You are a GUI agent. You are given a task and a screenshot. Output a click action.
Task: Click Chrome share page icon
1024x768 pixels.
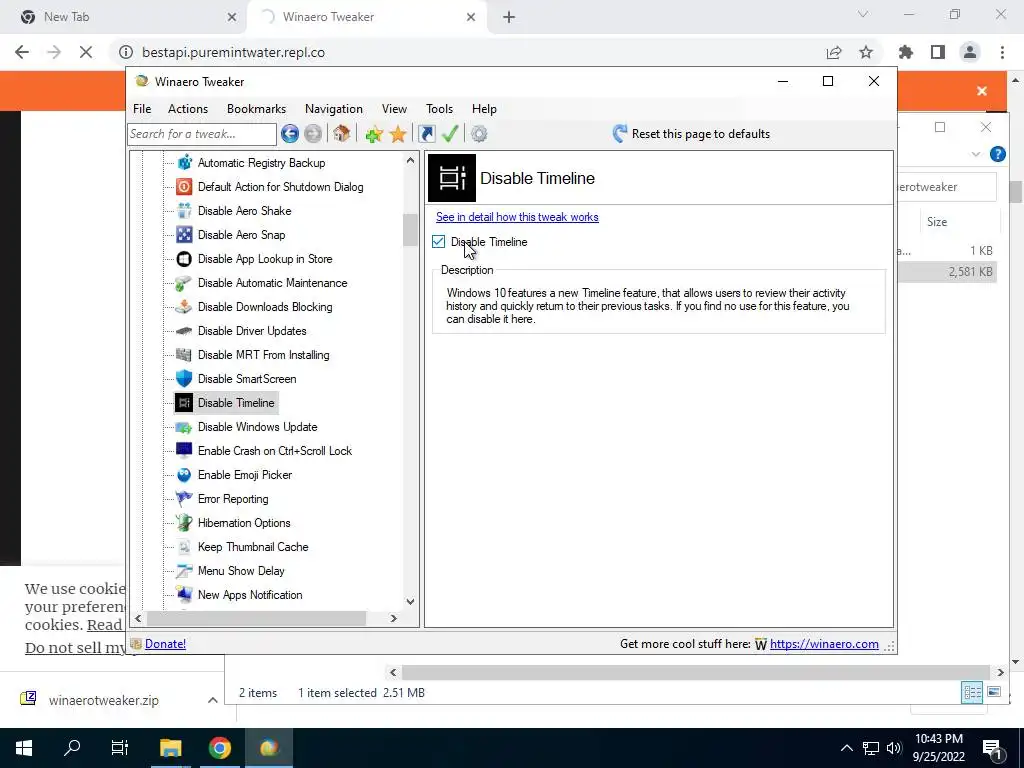coord(834,52)
